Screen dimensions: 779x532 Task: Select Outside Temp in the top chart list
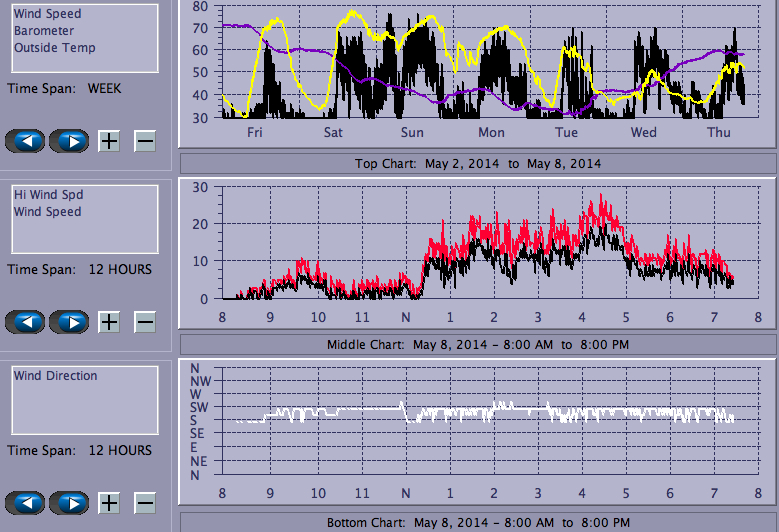tap(54, 47)
